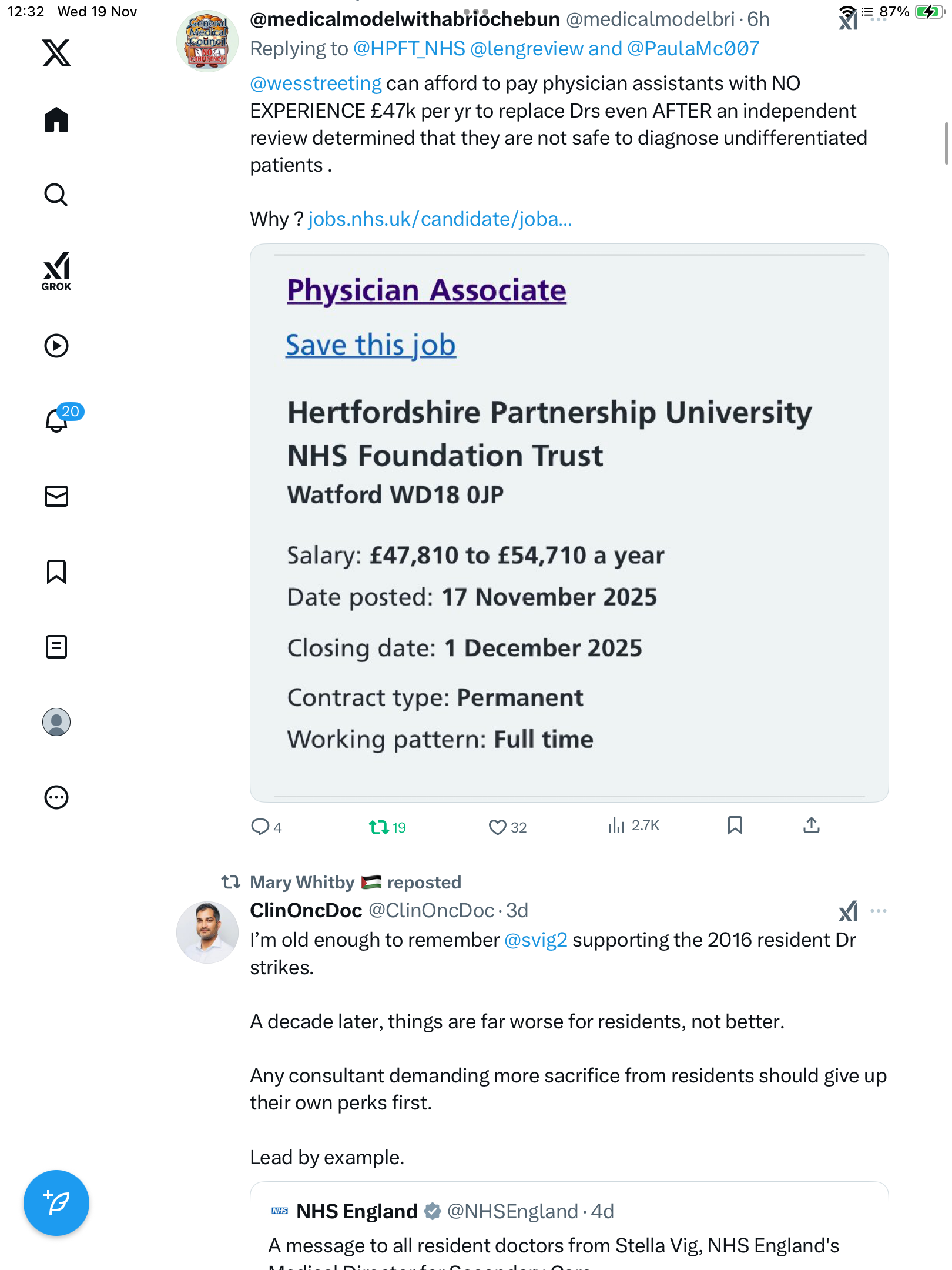The height and width of the screenshot is (1270, 952).
Task: Open the jobs.nhs.uk link
Action: 440,219
